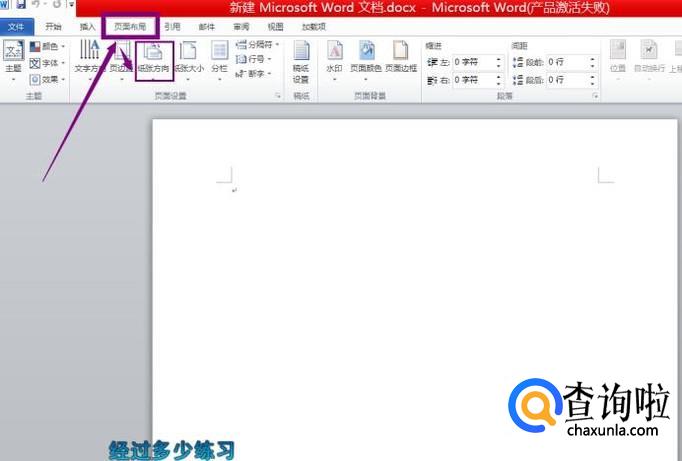The height and width of the screenshot is (461, 682).
Task: Open the 页面设置 dialog launcher
Action: (277, 96)
